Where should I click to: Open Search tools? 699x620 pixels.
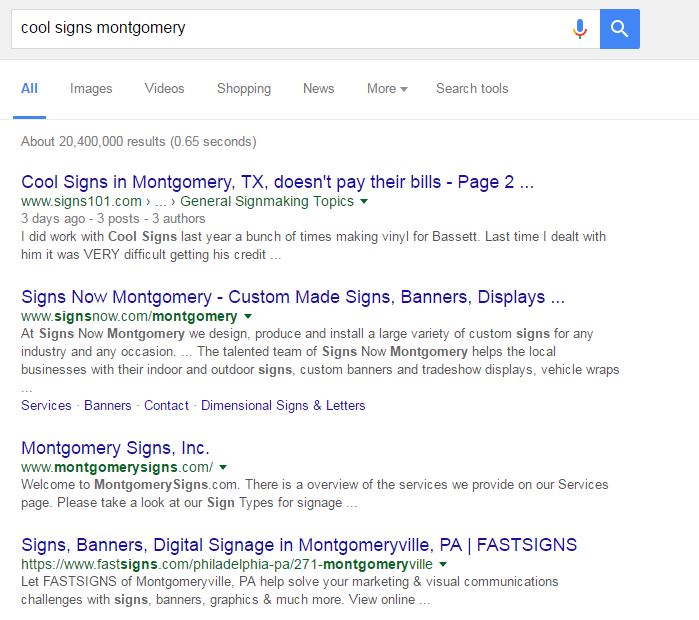[x=472, y=89]
